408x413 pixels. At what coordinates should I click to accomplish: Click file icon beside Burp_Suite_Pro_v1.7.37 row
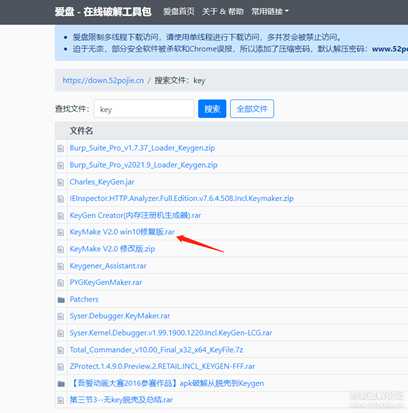(61, 148)
